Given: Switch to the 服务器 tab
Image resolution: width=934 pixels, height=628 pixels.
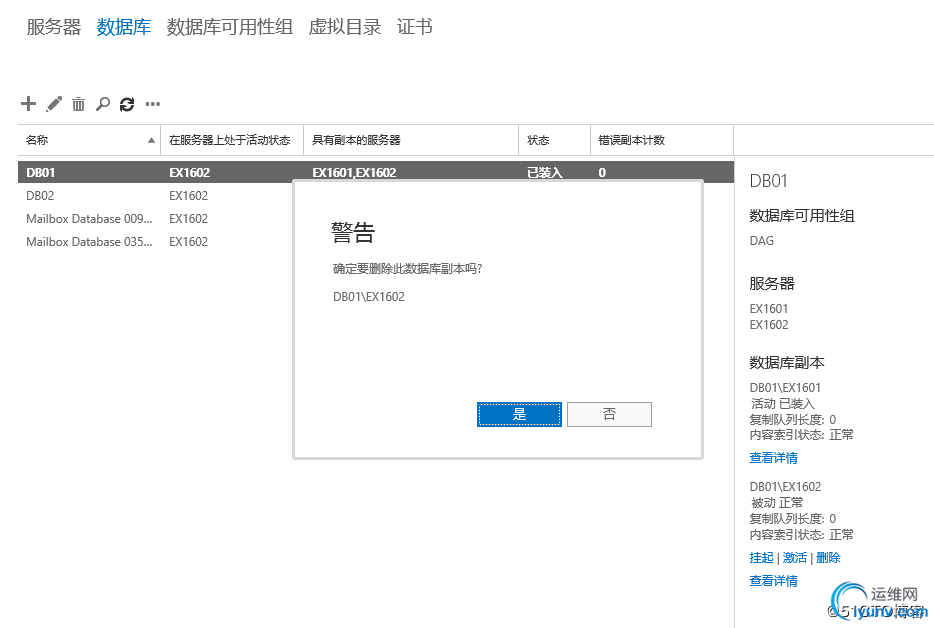Looking at the screenshot, I should pos(54,27).
